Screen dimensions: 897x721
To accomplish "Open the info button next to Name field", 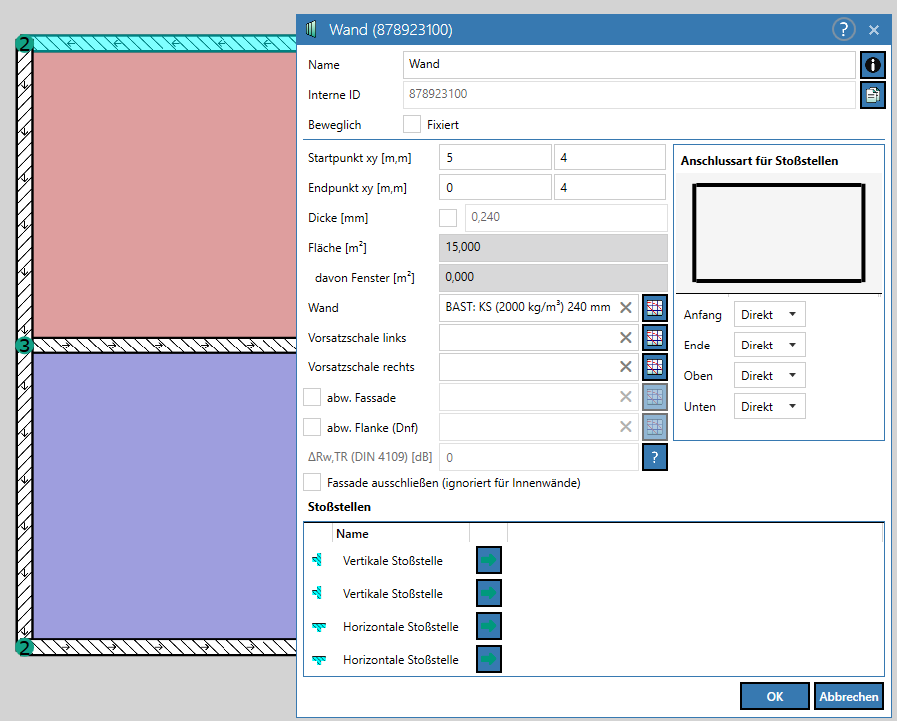I will (872, 65).
